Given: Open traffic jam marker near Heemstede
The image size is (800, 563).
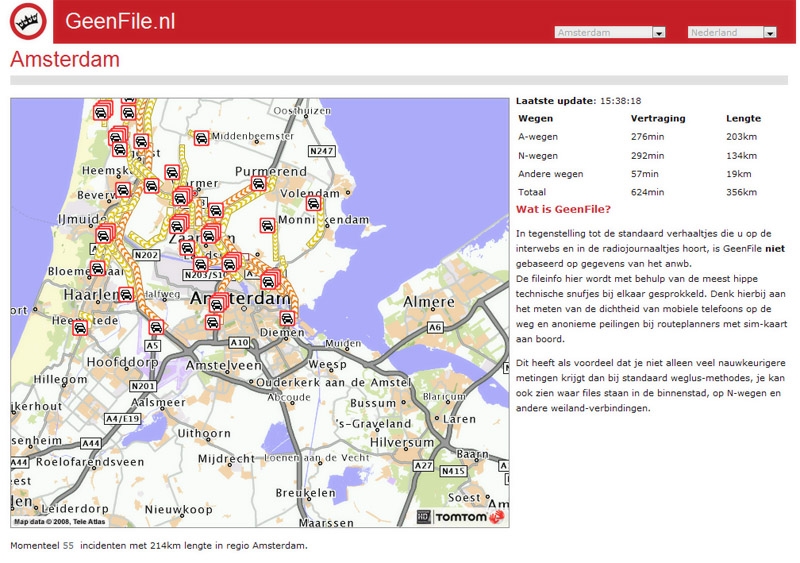Looking at the screenshot, I should 80,327.
